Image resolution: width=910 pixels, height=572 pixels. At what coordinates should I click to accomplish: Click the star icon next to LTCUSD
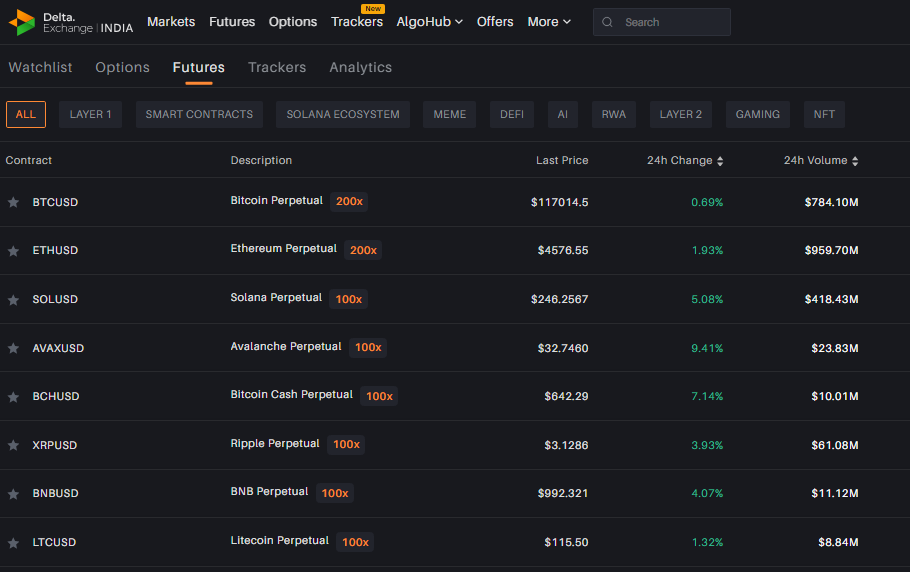(x=13, y=543)
